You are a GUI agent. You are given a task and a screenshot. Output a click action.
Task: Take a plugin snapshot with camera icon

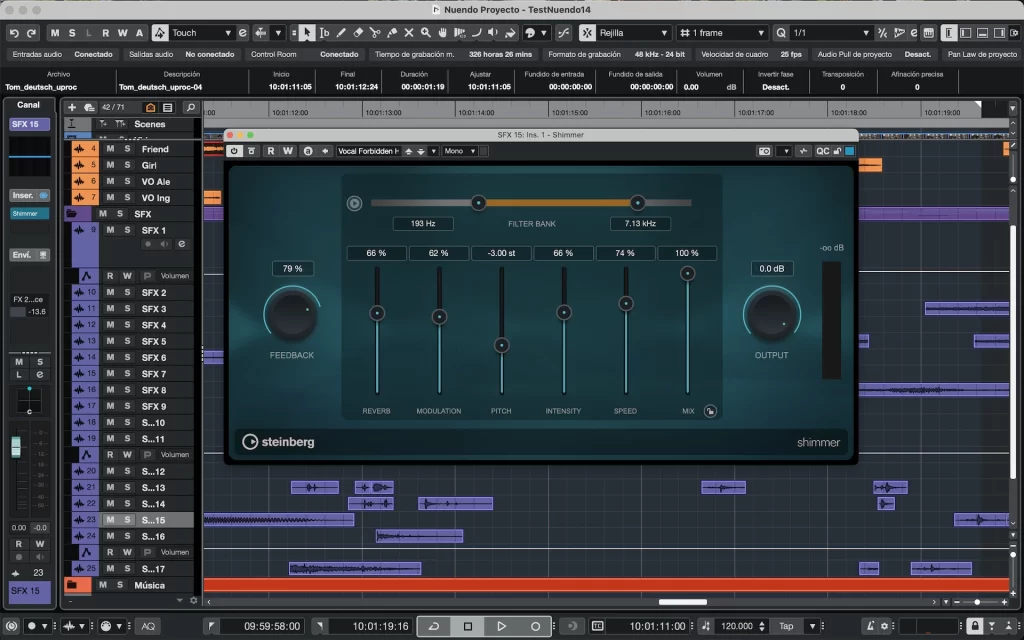764,151
